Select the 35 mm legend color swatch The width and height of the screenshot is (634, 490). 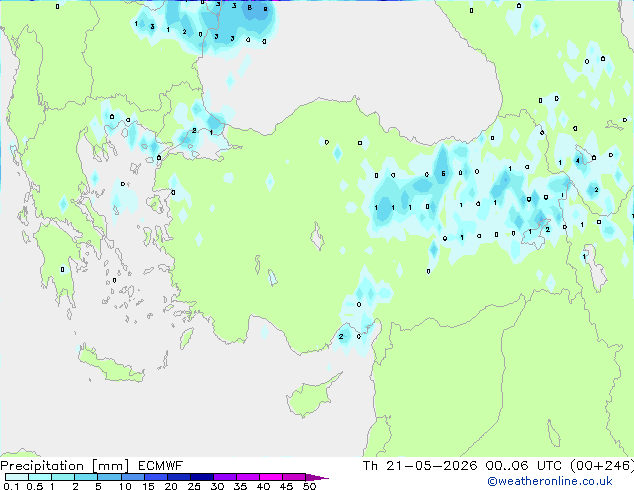pyautogui.click(x=247, y=477)
